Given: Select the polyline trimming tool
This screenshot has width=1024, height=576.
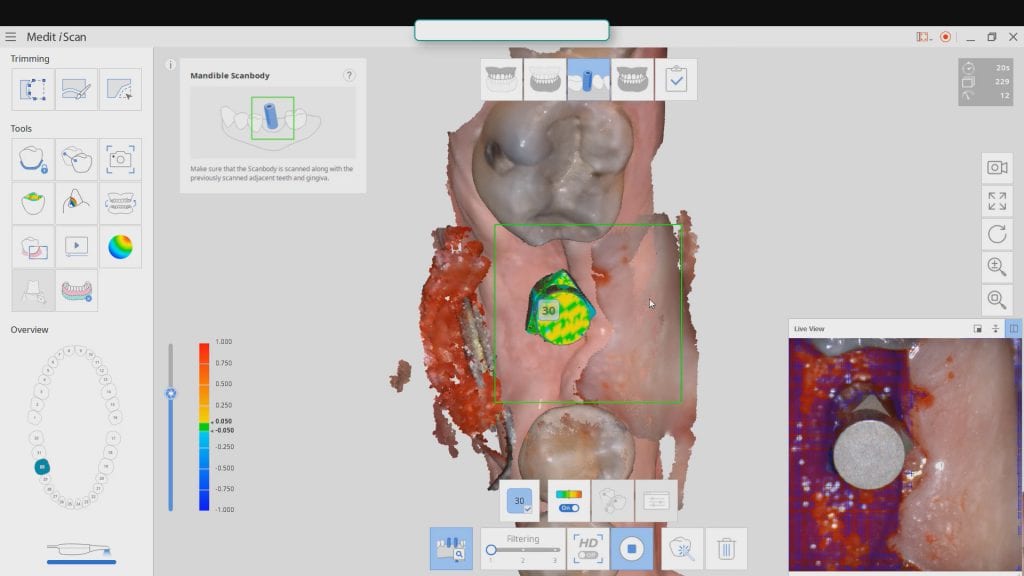Looking at the screenshot, I should point(122,89).
